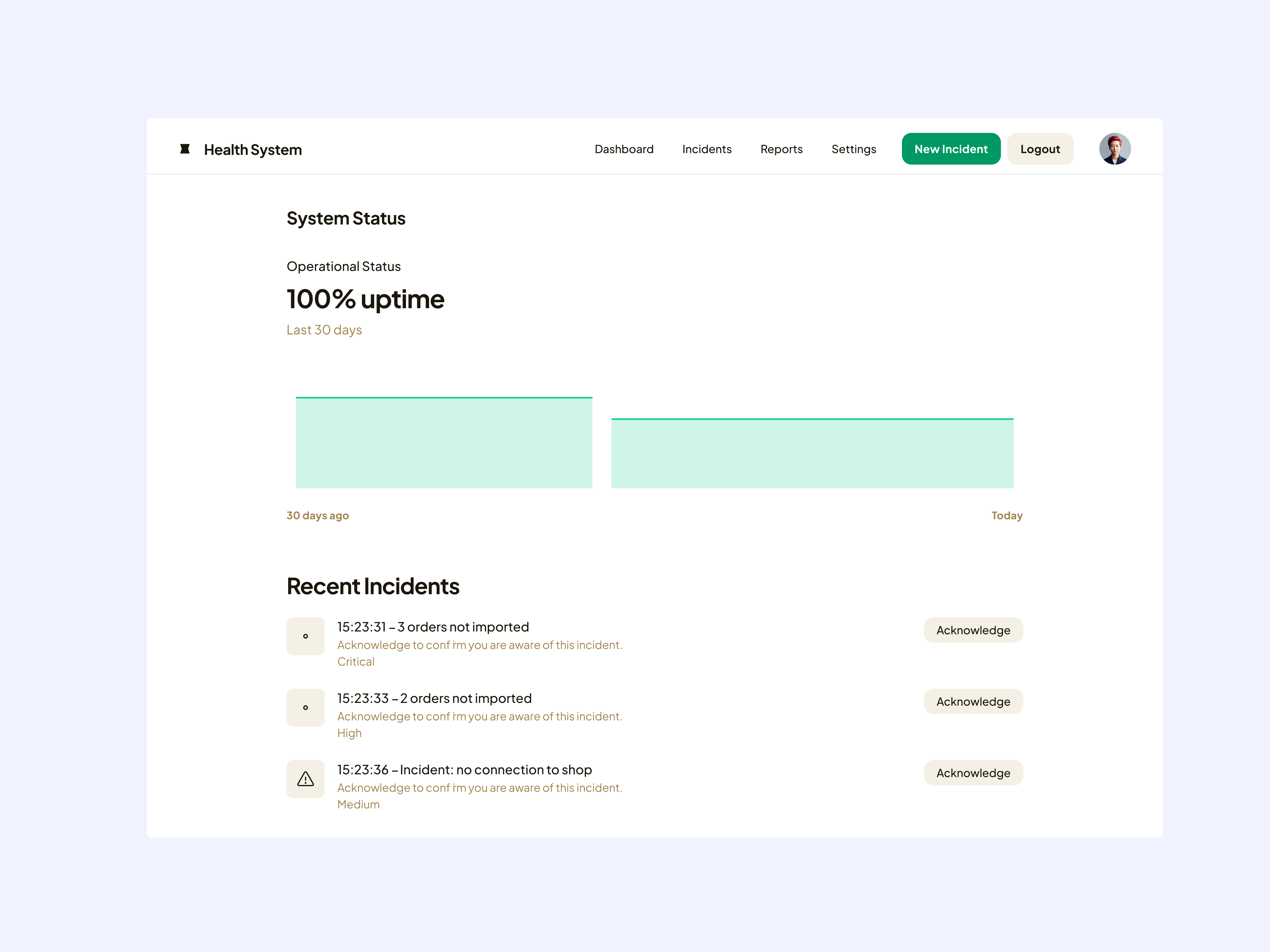The width and height of the screenshot is (1270, 952).
Task: Click the Health System logo icon
Action: 185,149
